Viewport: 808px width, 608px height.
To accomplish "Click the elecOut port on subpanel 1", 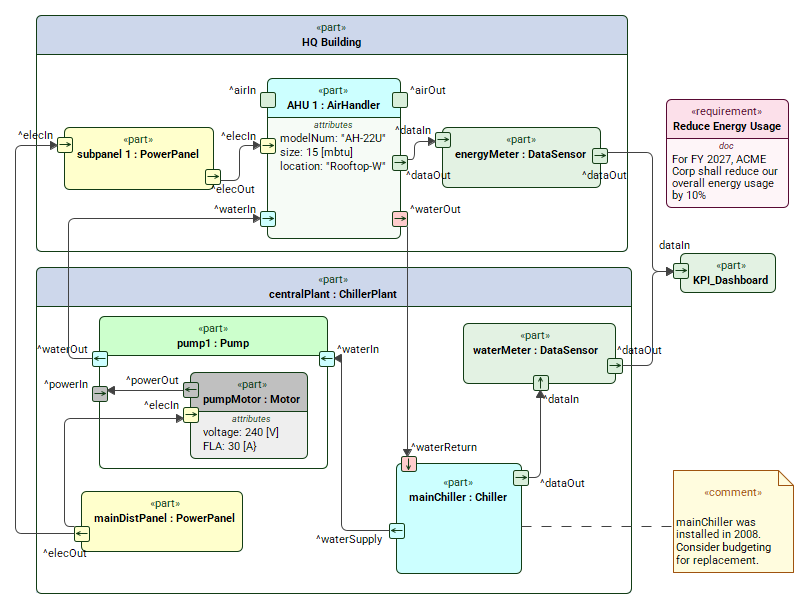I will tap(213, 177).
